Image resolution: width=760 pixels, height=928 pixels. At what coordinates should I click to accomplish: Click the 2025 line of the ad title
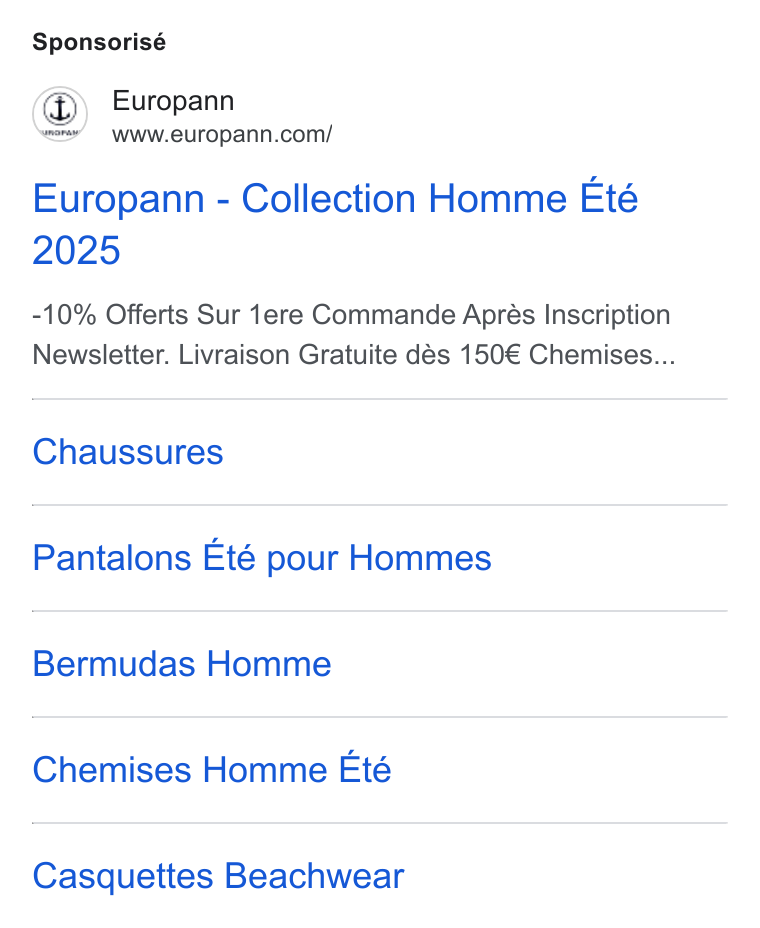[x=76, y=250]
